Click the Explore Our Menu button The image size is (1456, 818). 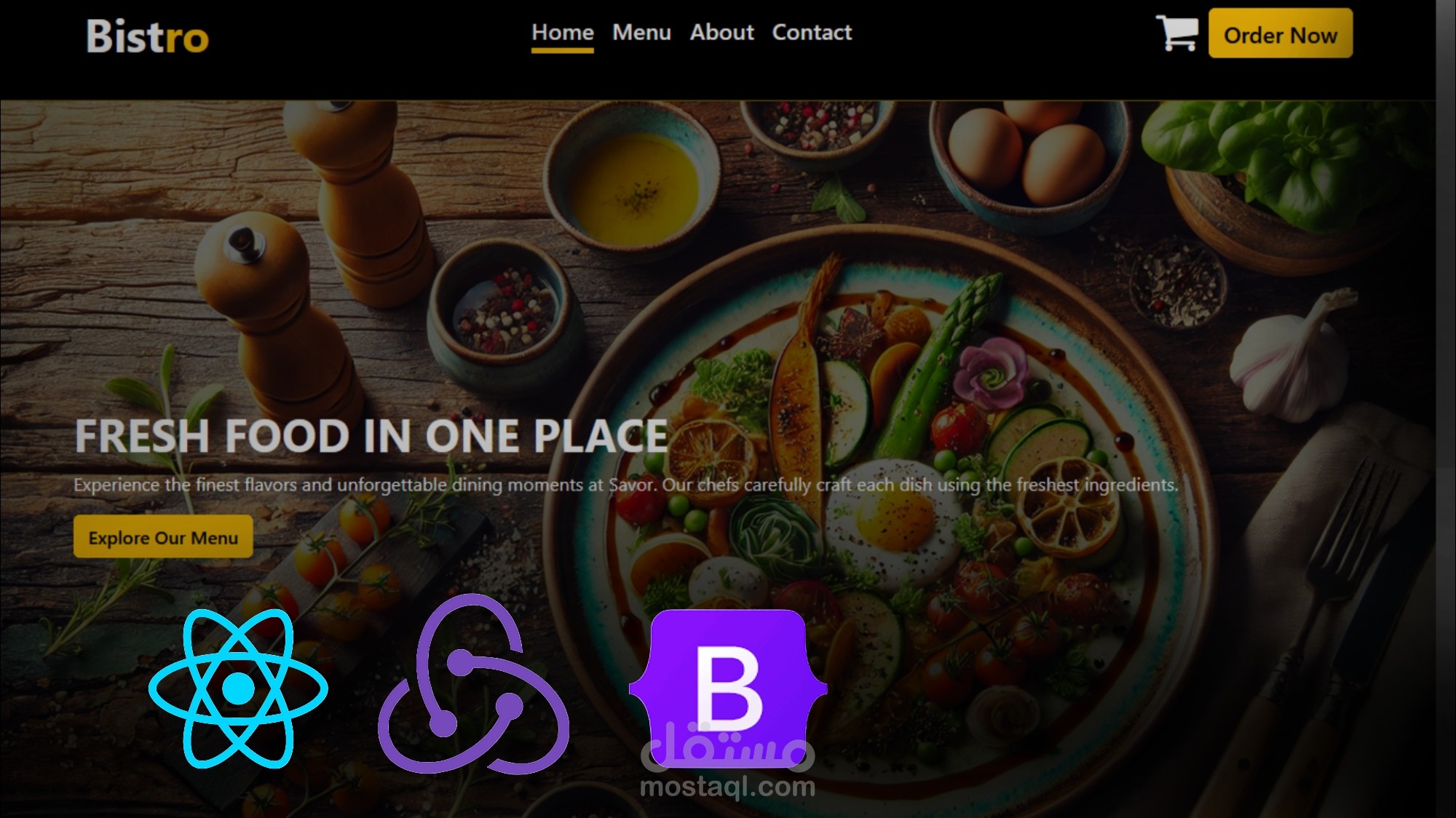coord(163,537)
